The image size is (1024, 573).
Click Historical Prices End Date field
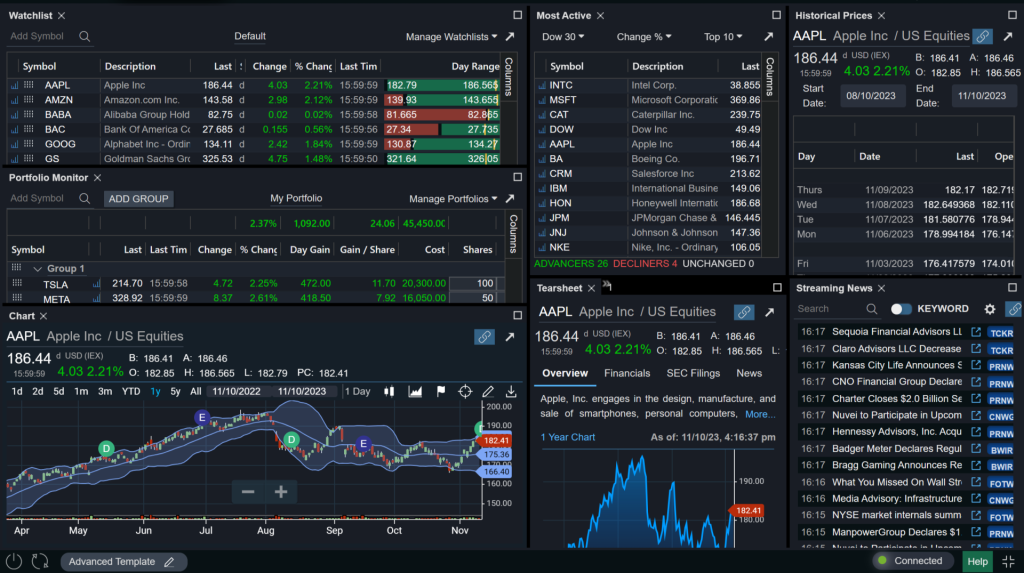tap(982, 95)
